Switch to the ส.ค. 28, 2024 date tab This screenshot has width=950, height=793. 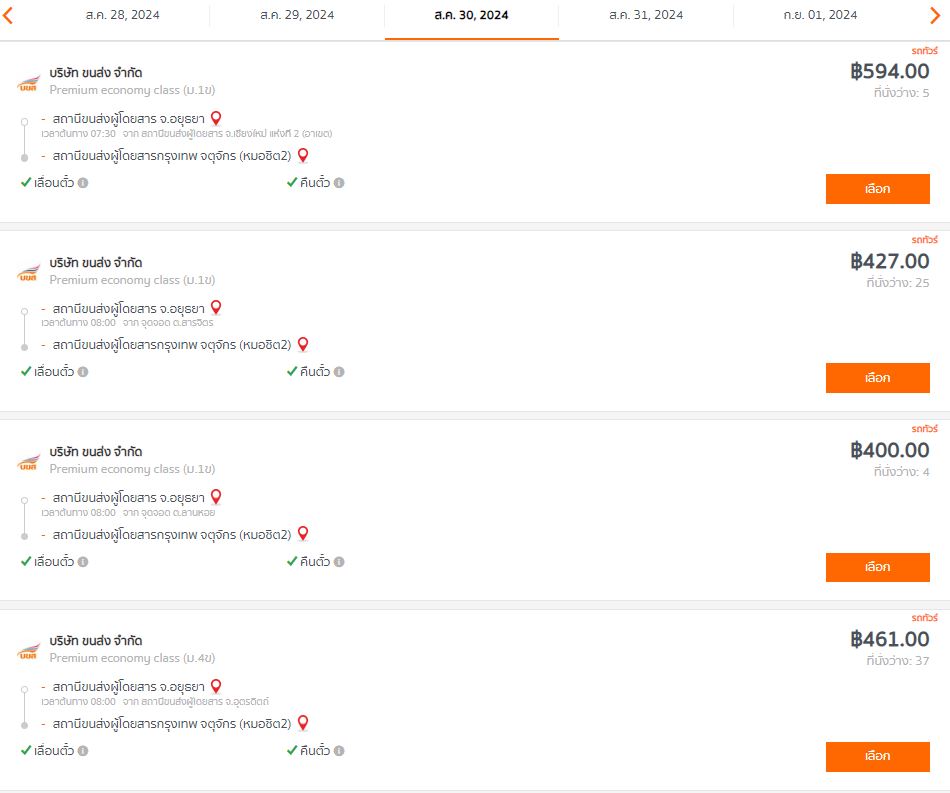(x=122, y=15)
